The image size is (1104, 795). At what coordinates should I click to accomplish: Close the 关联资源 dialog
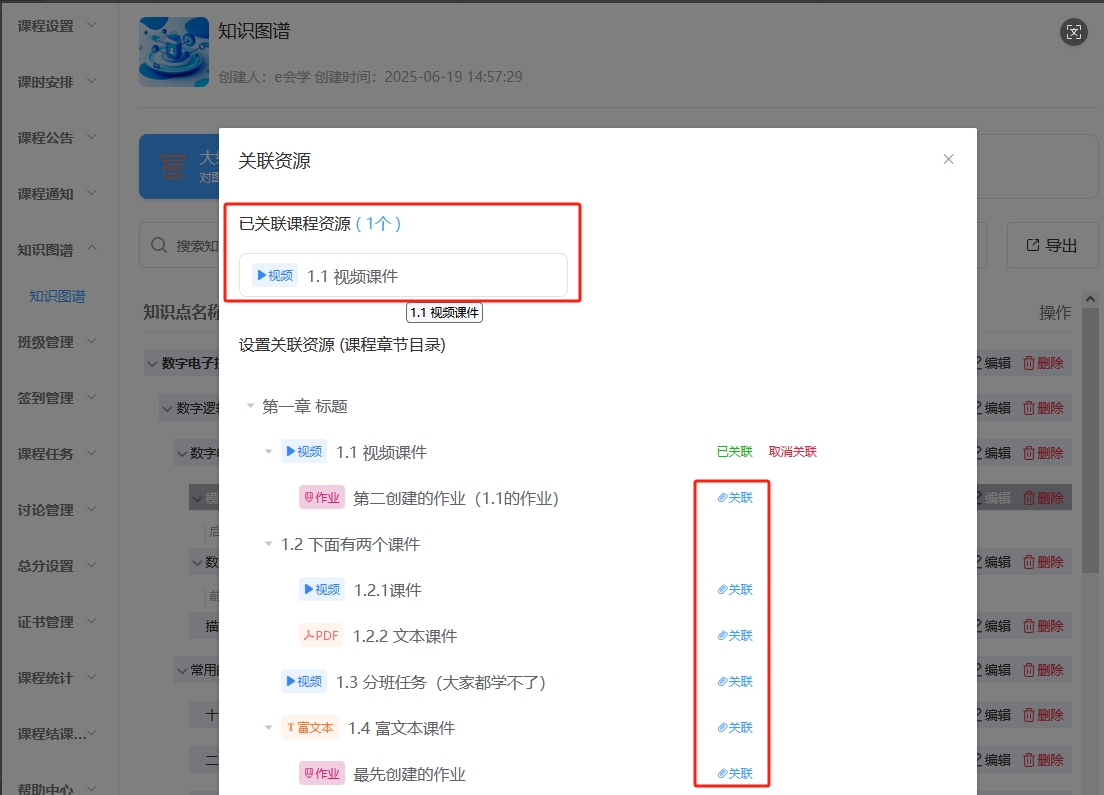(948, 159)
